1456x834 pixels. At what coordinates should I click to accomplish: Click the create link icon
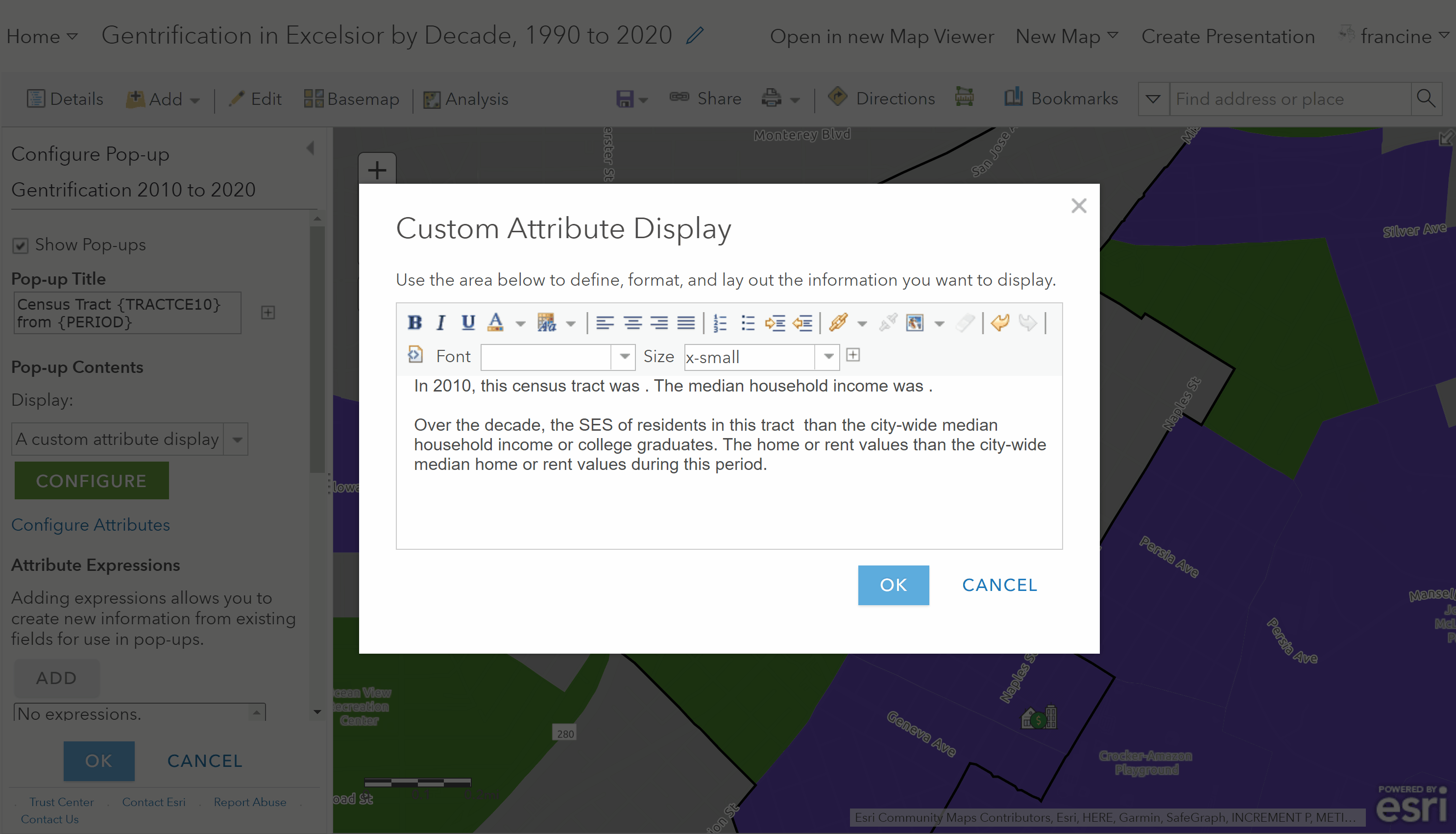838,322
